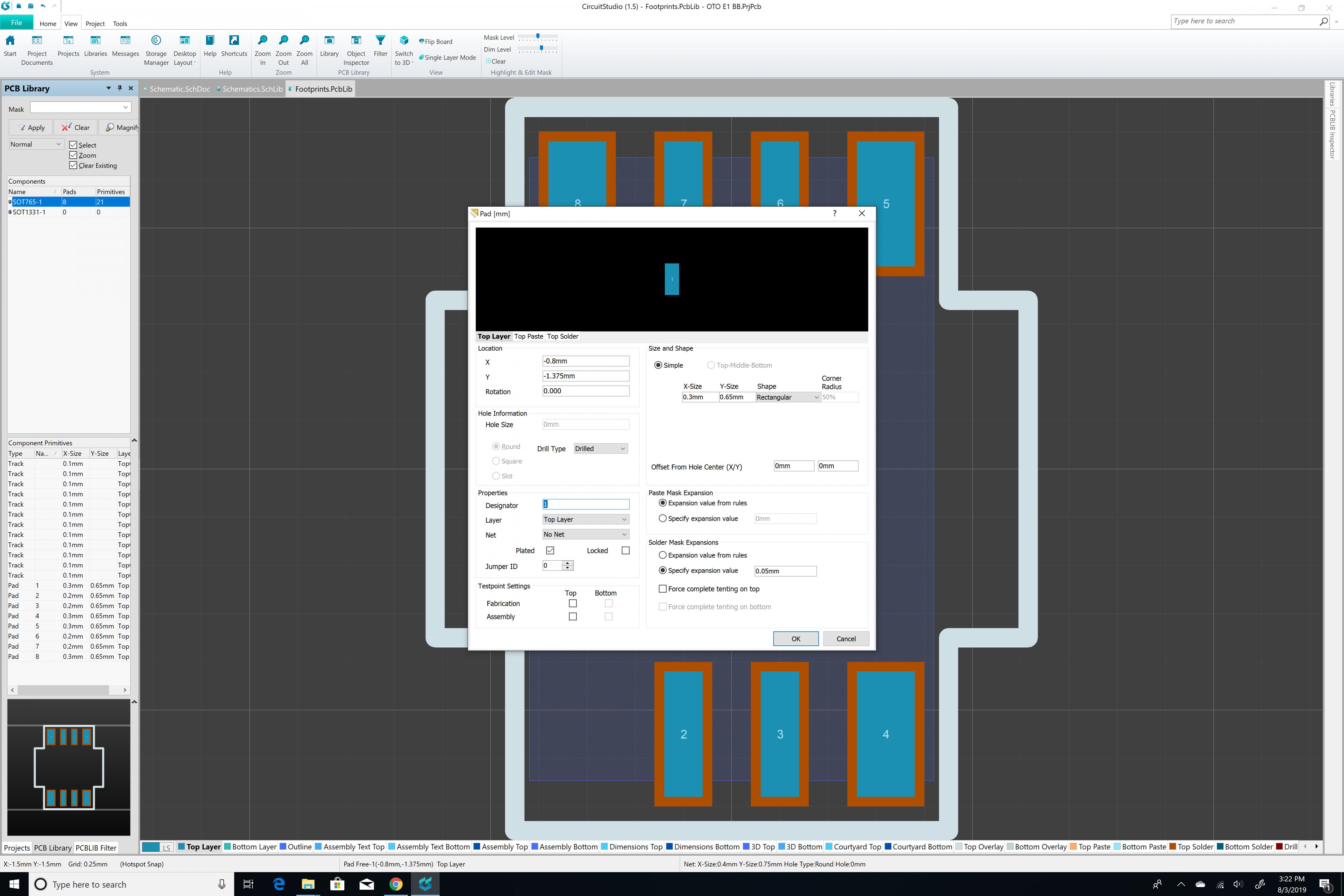The height and width of the screenshot is (896, 1344).
Task: Click Flip Board
Action: (x=436, y=42)
